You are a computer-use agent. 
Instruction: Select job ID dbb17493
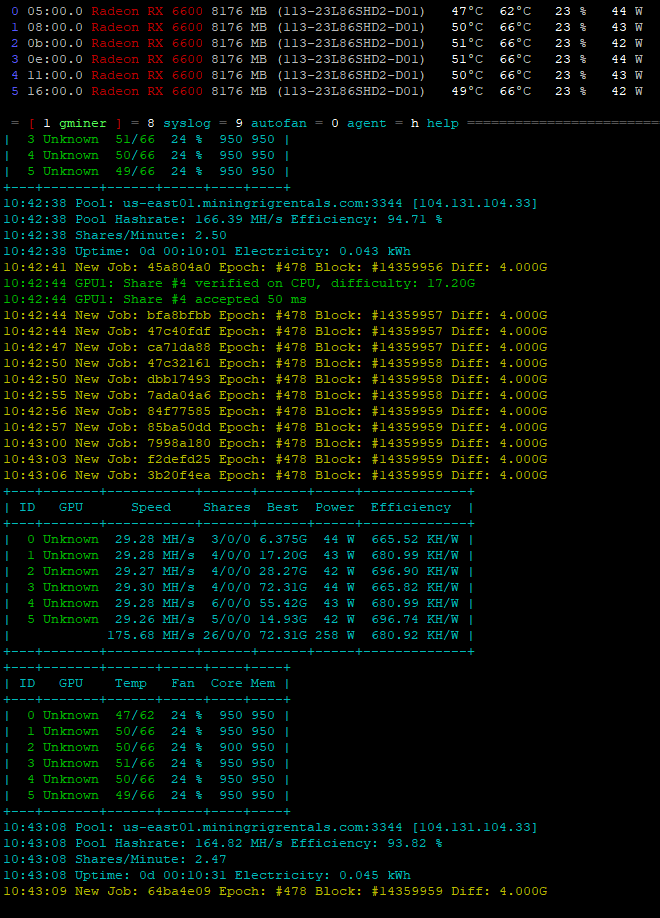[179, 379]
